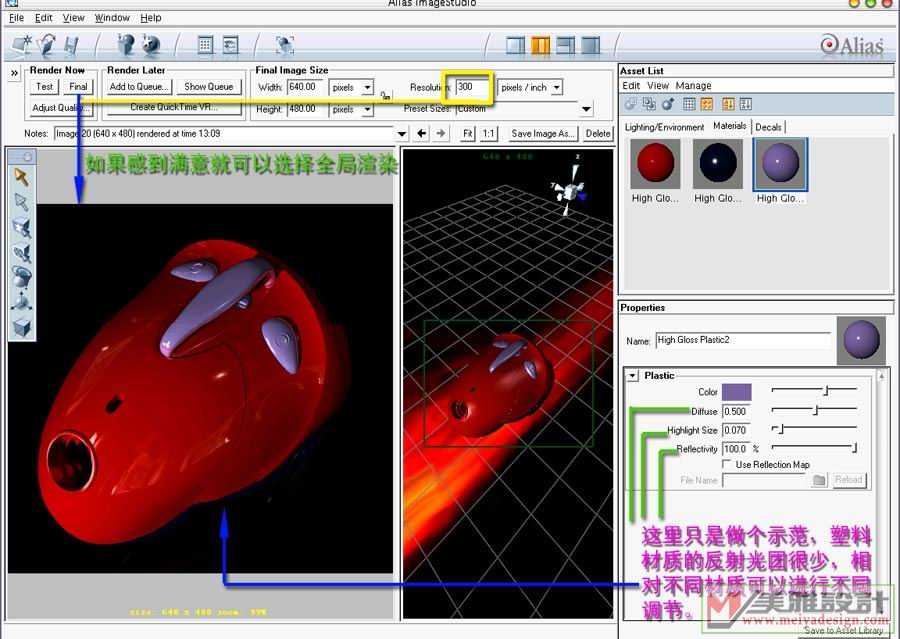This screenshot has width=900, height=639.
Task: Click the open file arrow icon
Action: [x=46, y=45]
